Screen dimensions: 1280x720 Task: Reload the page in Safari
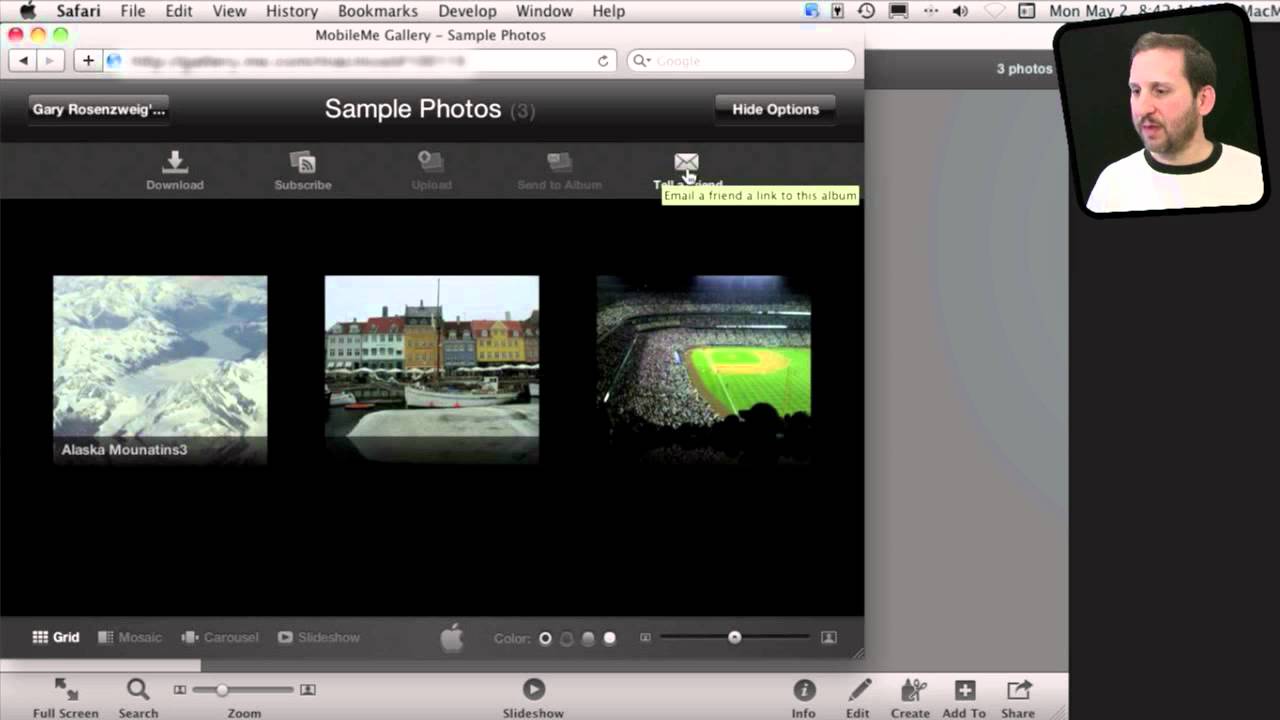click(603, 61)
